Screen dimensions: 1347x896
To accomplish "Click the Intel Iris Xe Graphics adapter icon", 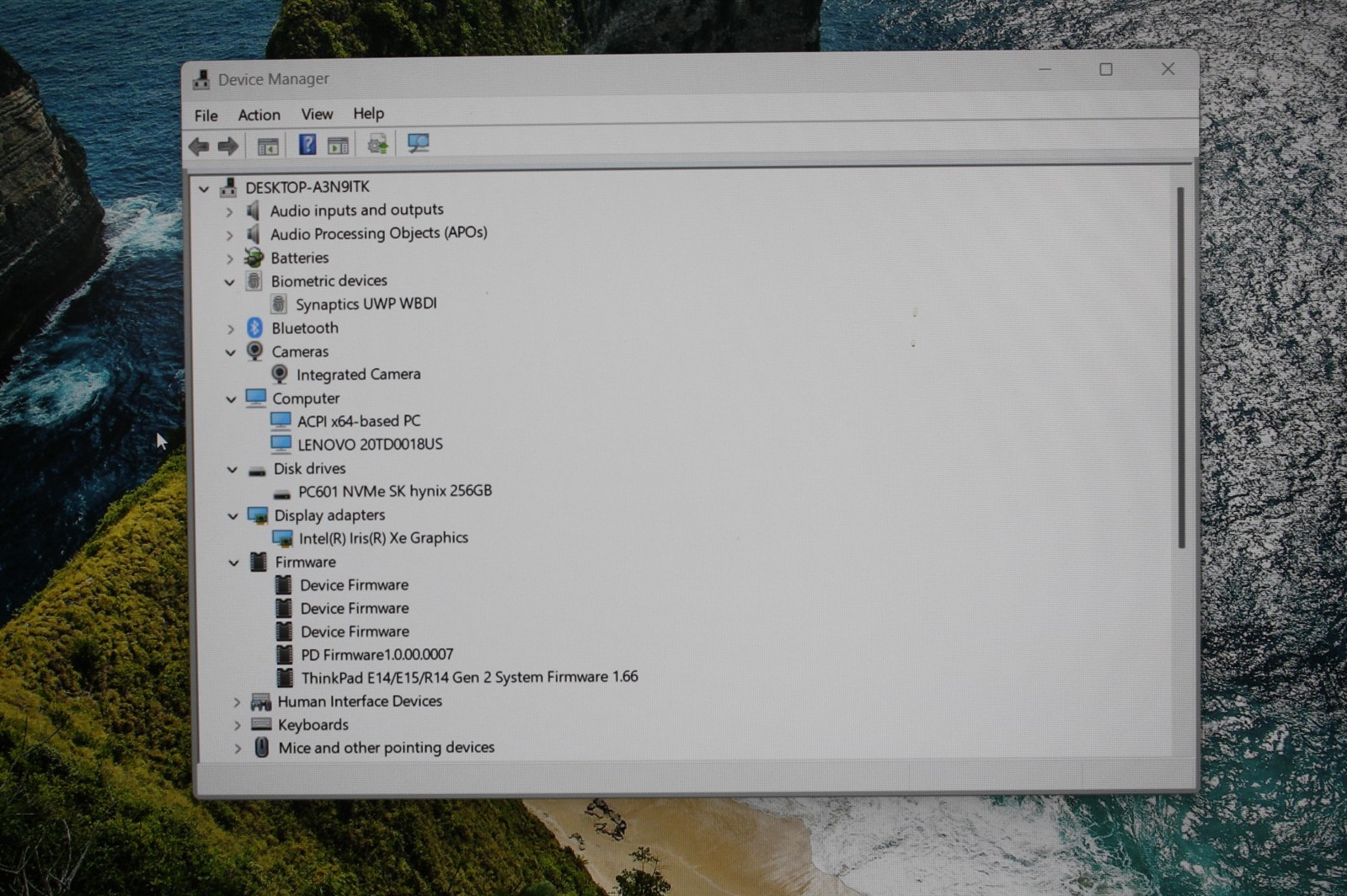I will pyautogui.click(x=283, y=538).
